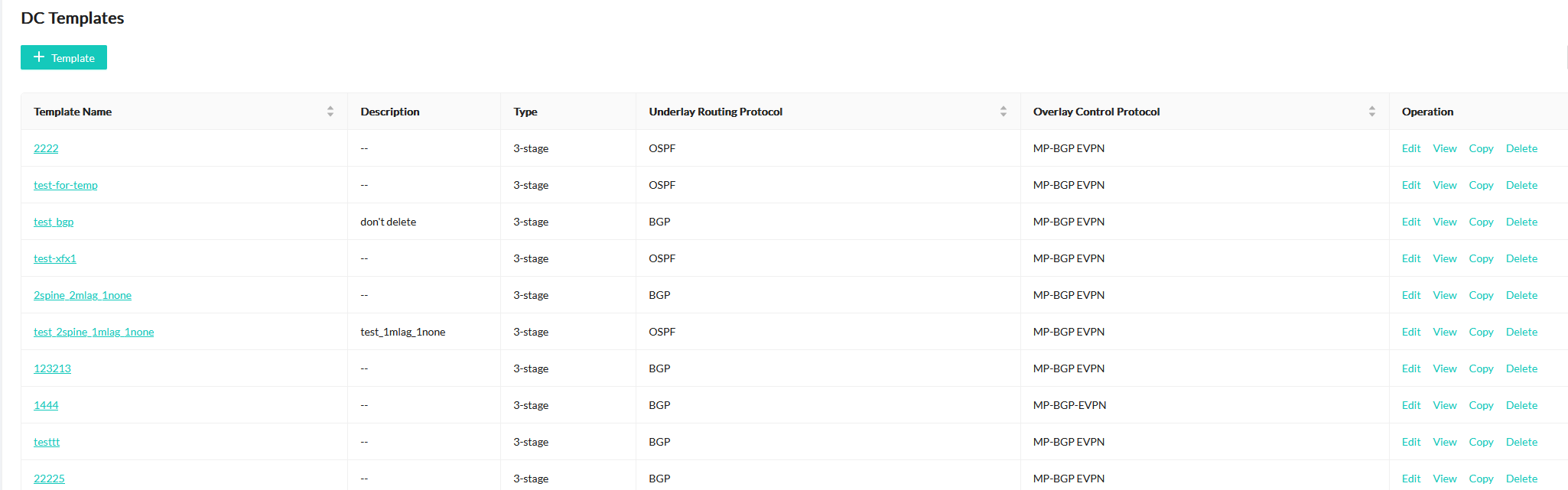
Task: Copy the test_bgp template
Action: [1481, 222]
